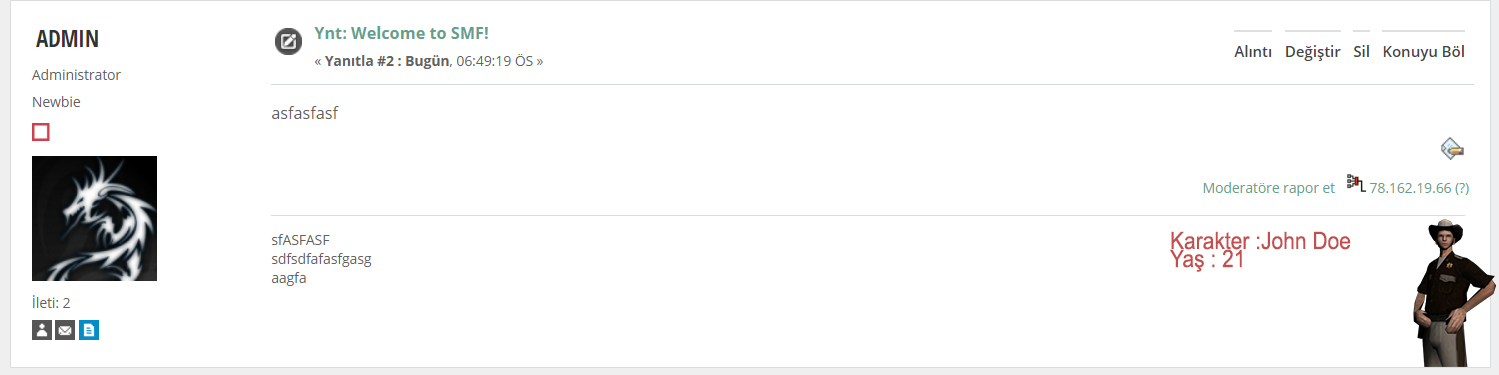Click the IP network tracker icon
The height and width of the screenshot is (375, 1499).
point(1356,182)
